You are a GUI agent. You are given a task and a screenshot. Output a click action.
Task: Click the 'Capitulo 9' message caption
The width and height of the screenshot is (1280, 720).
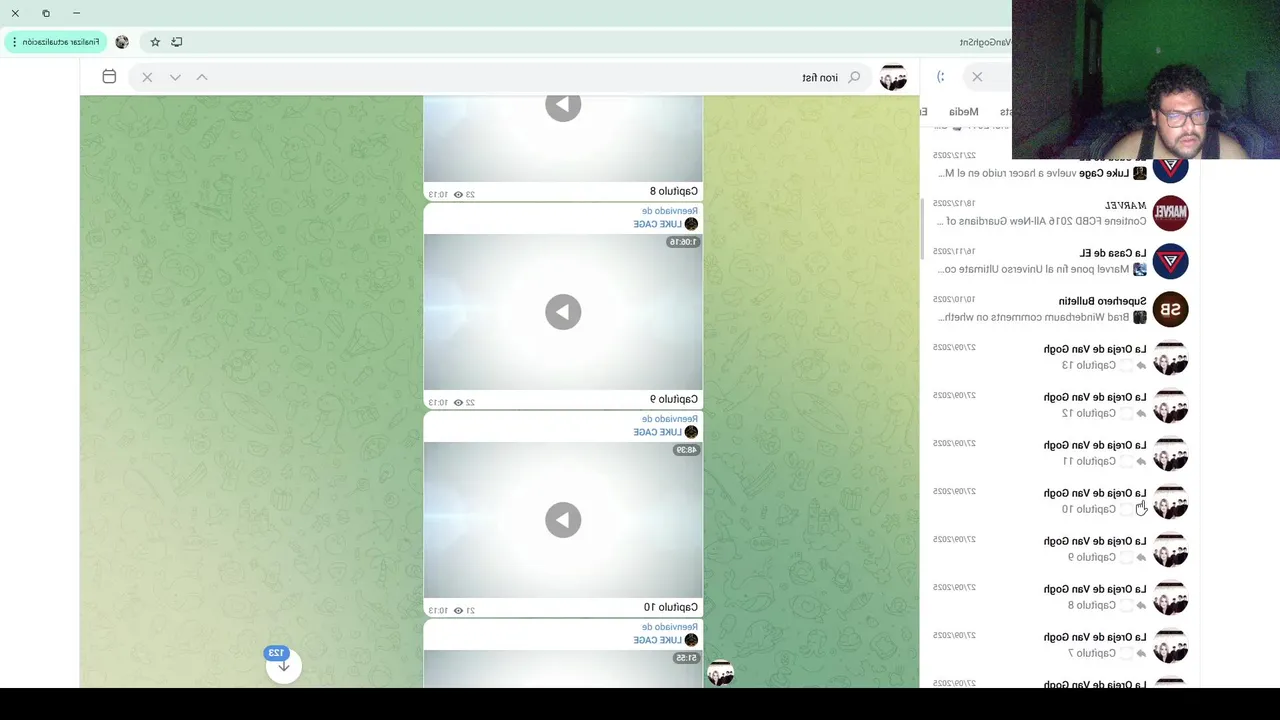674,399
